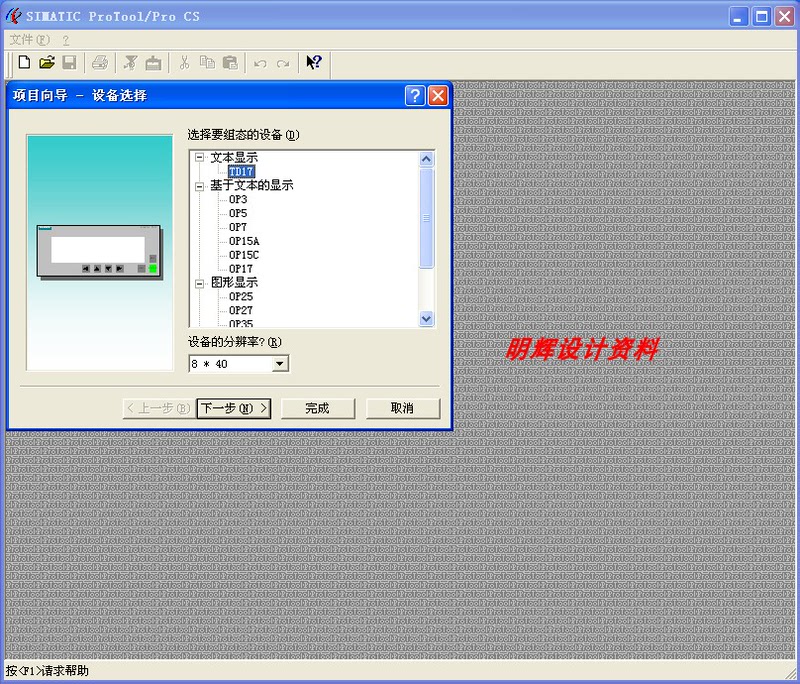This screenshot has width=800, height=684.
Task: Select the TD17 device
Action: coord(241,172)
